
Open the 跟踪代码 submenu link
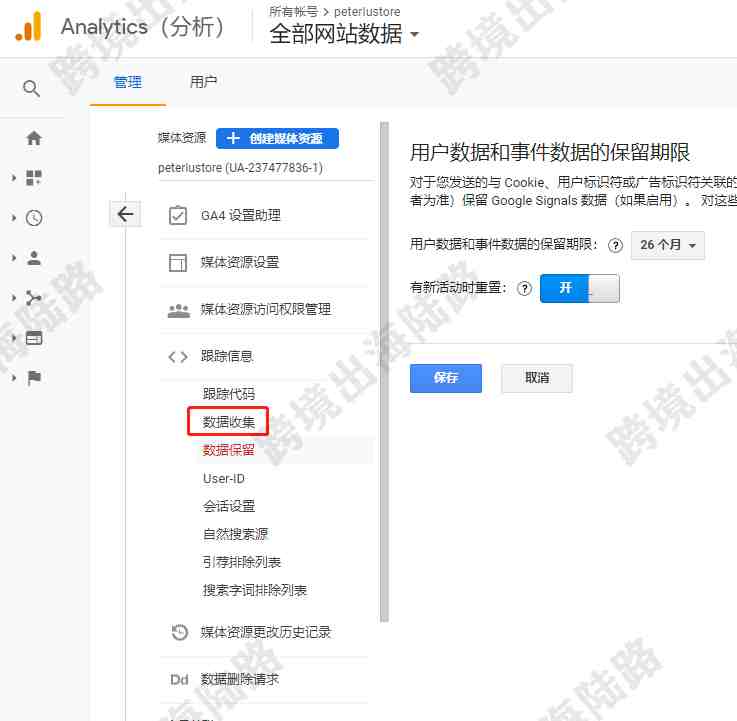[228, 394]
